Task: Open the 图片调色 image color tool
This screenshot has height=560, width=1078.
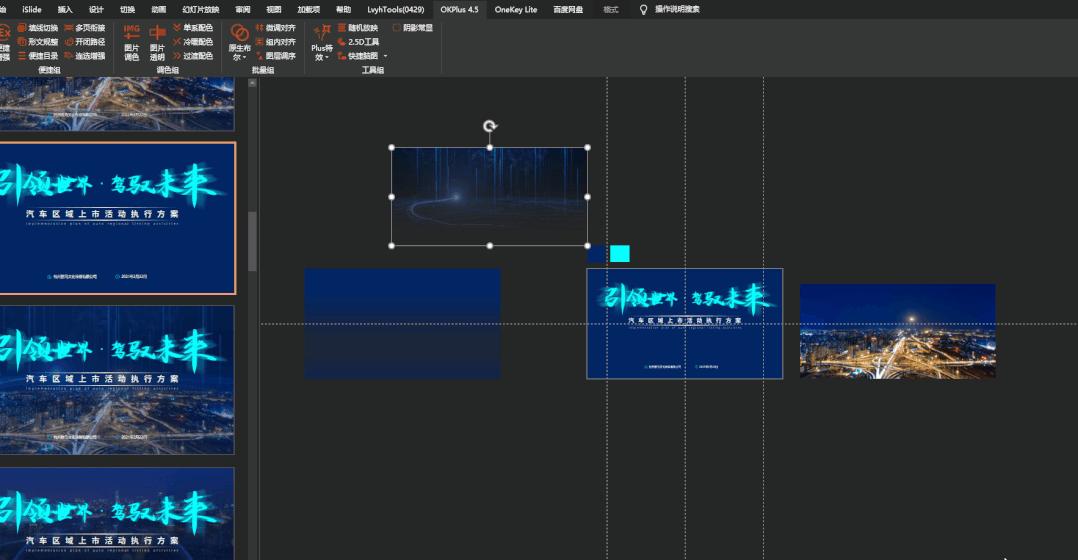Action: pos(131,43)
